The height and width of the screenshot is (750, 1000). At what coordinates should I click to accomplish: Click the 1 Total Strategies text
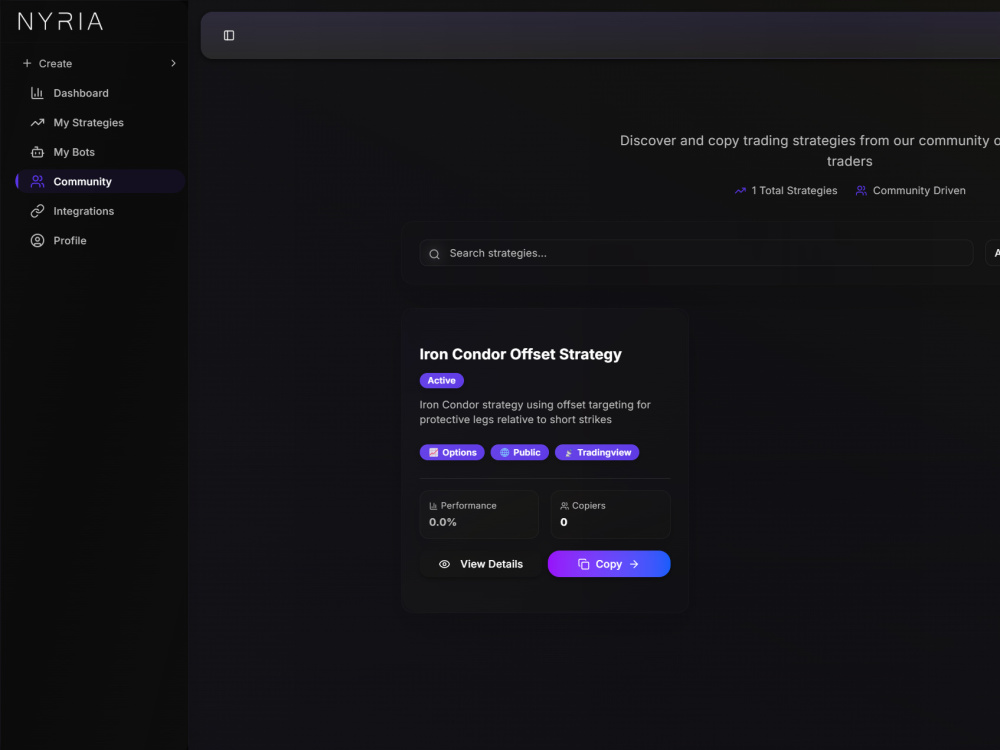pos(794,191)
